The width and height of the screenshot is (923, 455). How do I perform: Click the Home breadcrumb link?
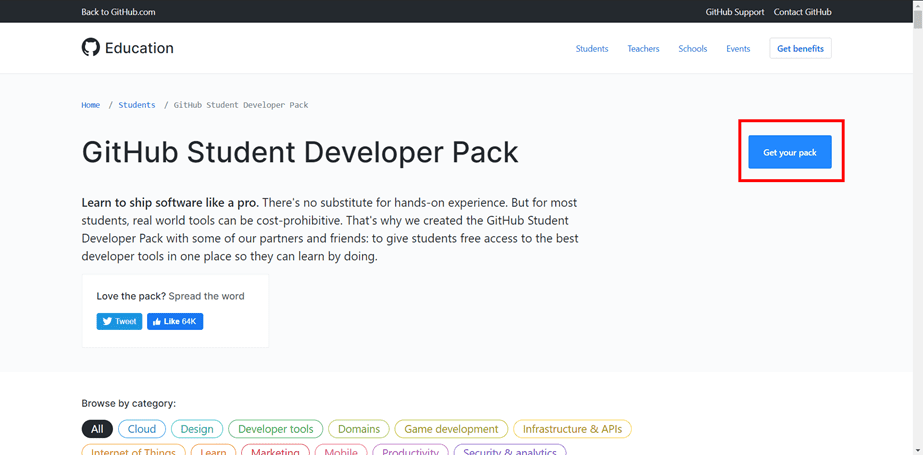pyautogui.click(x=90, y=105)
